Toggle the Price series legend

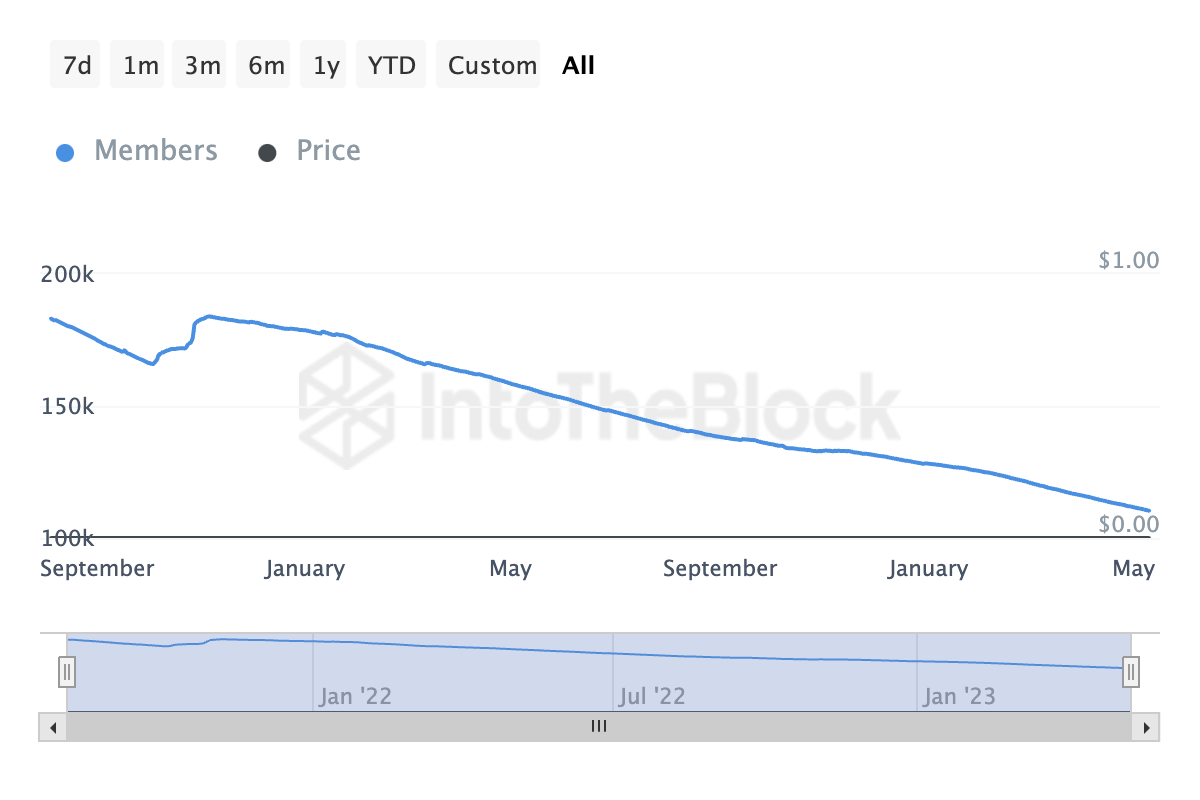pyautogui.click(x=328, y=151)
